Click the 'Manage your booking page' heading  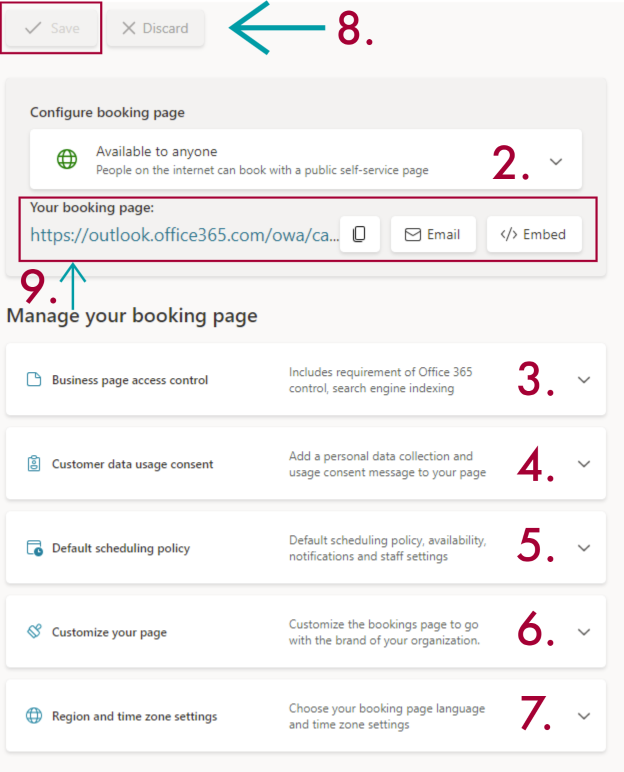132,316
